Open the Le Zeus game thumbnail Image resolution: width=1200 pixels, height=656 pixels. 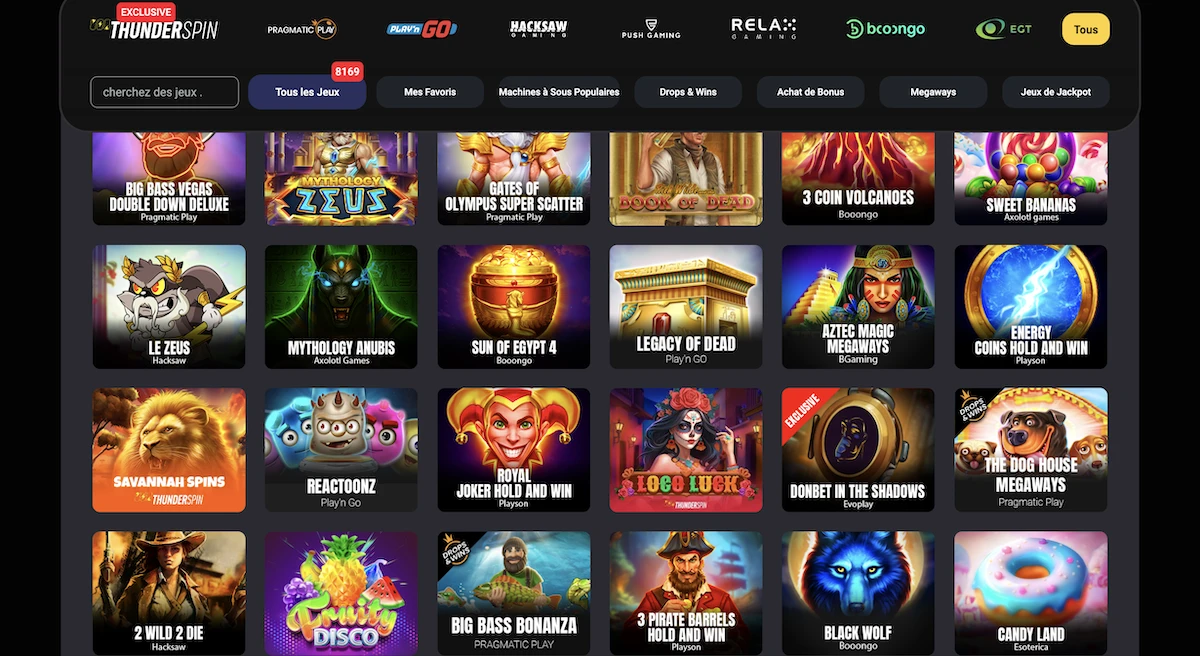point(169,307)
